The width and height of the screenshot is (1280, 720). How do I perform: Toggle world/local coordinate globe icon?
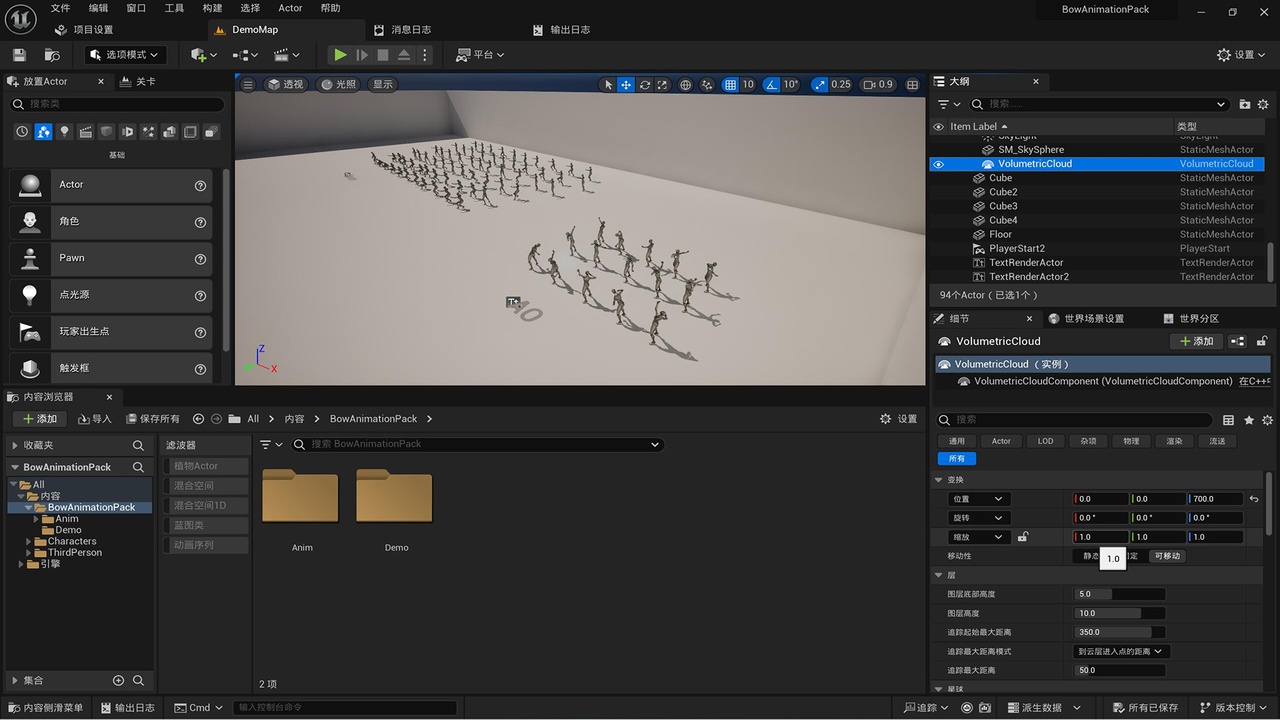click(x=686, y=85)
